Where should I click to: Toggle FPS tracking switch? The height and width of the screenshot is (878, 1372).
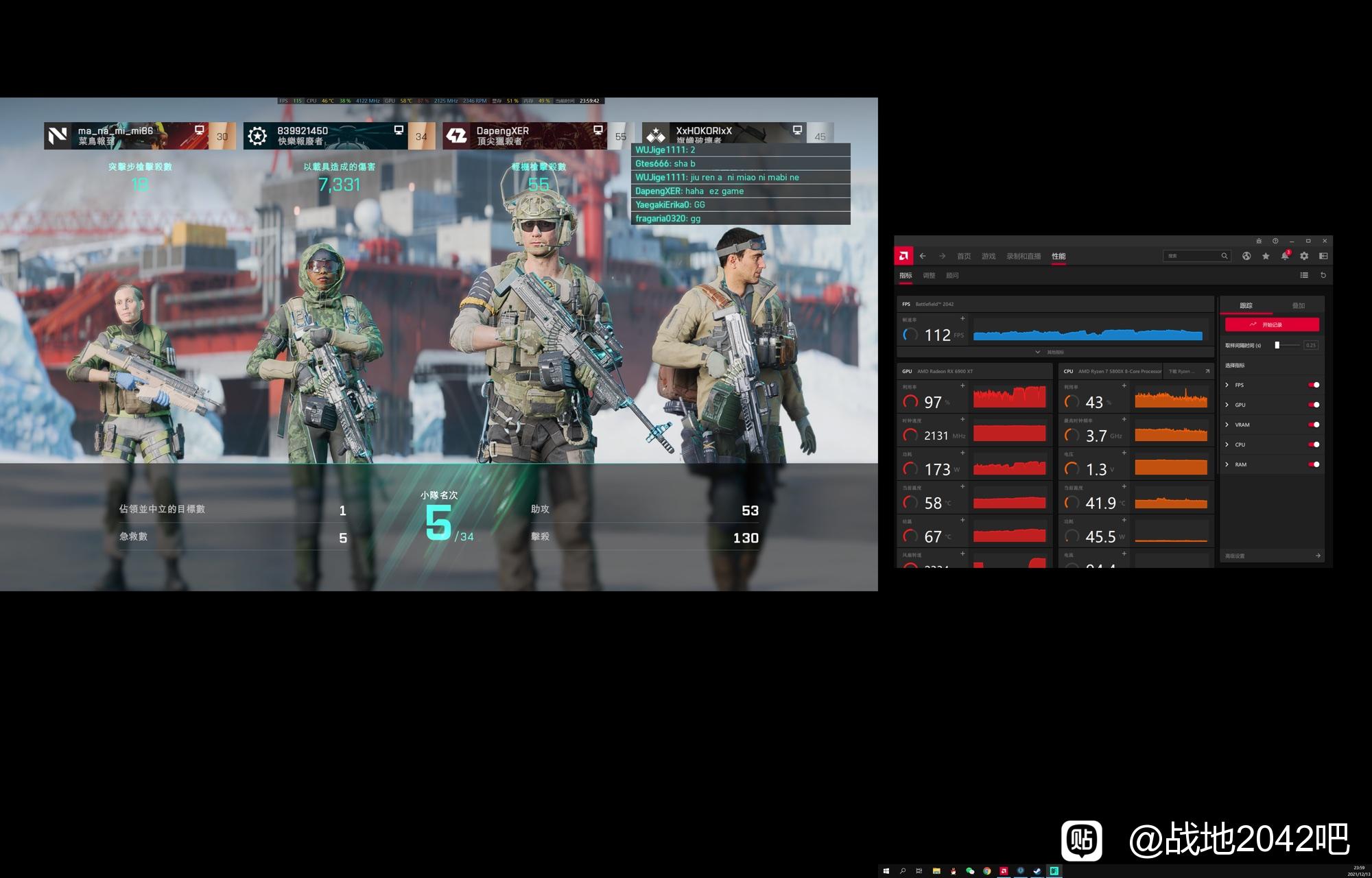pyautogui.click(x=1314, y=385)
